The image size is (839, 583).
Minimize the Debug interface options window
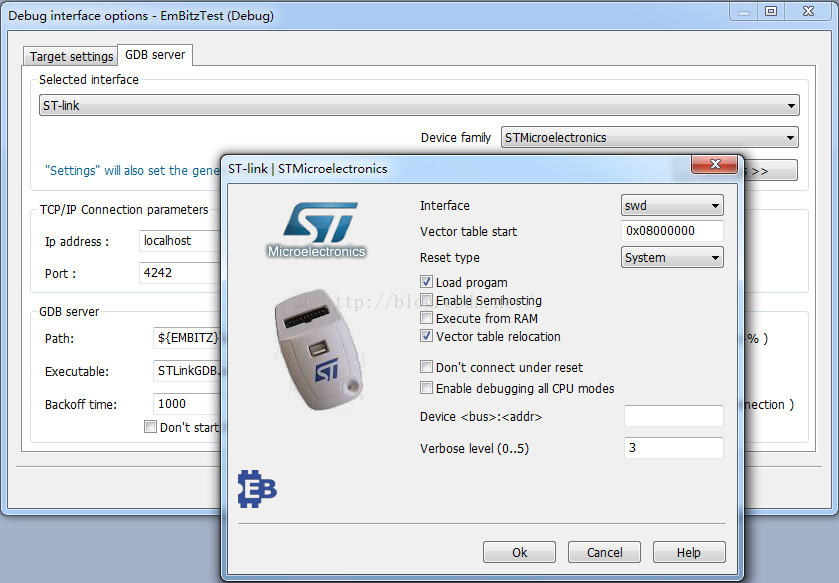744,11
